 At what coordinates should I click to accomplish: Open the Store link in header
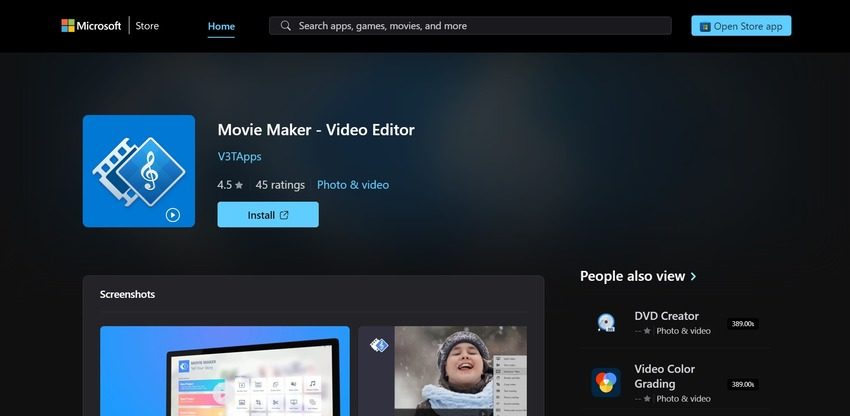[147, 25]
